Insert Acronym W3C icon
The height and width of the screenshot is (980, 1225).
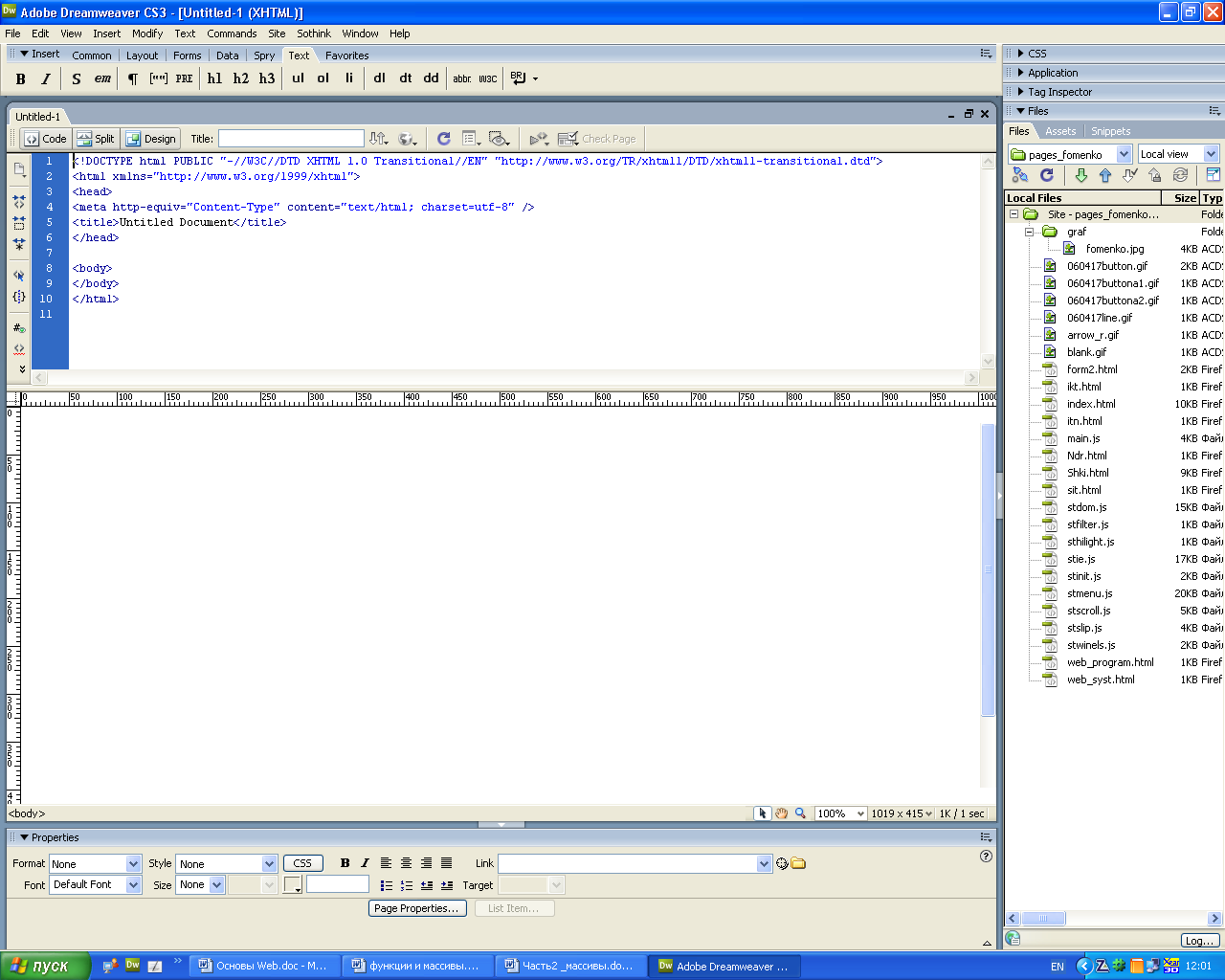pyautogui.click(x=487, y=78)
